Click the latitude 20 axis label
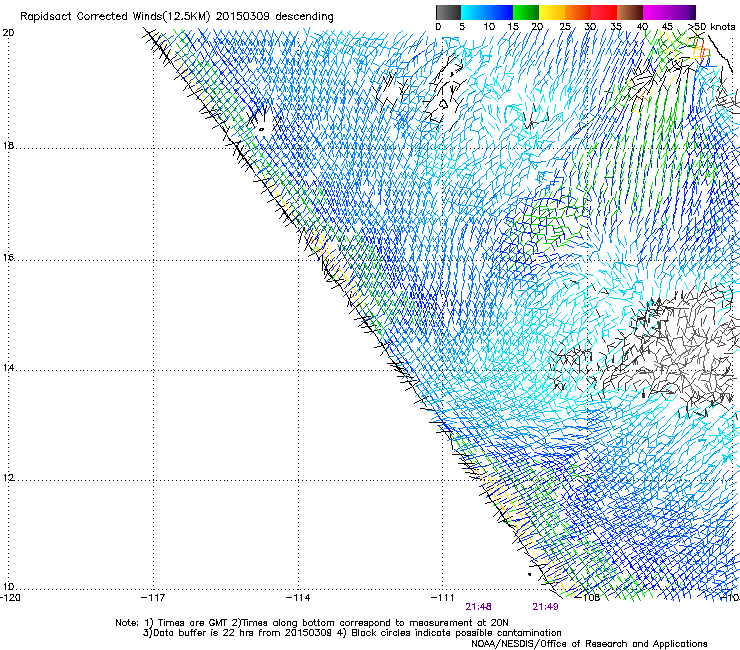Viewport: 740px width, 650px height. (8, 33)
